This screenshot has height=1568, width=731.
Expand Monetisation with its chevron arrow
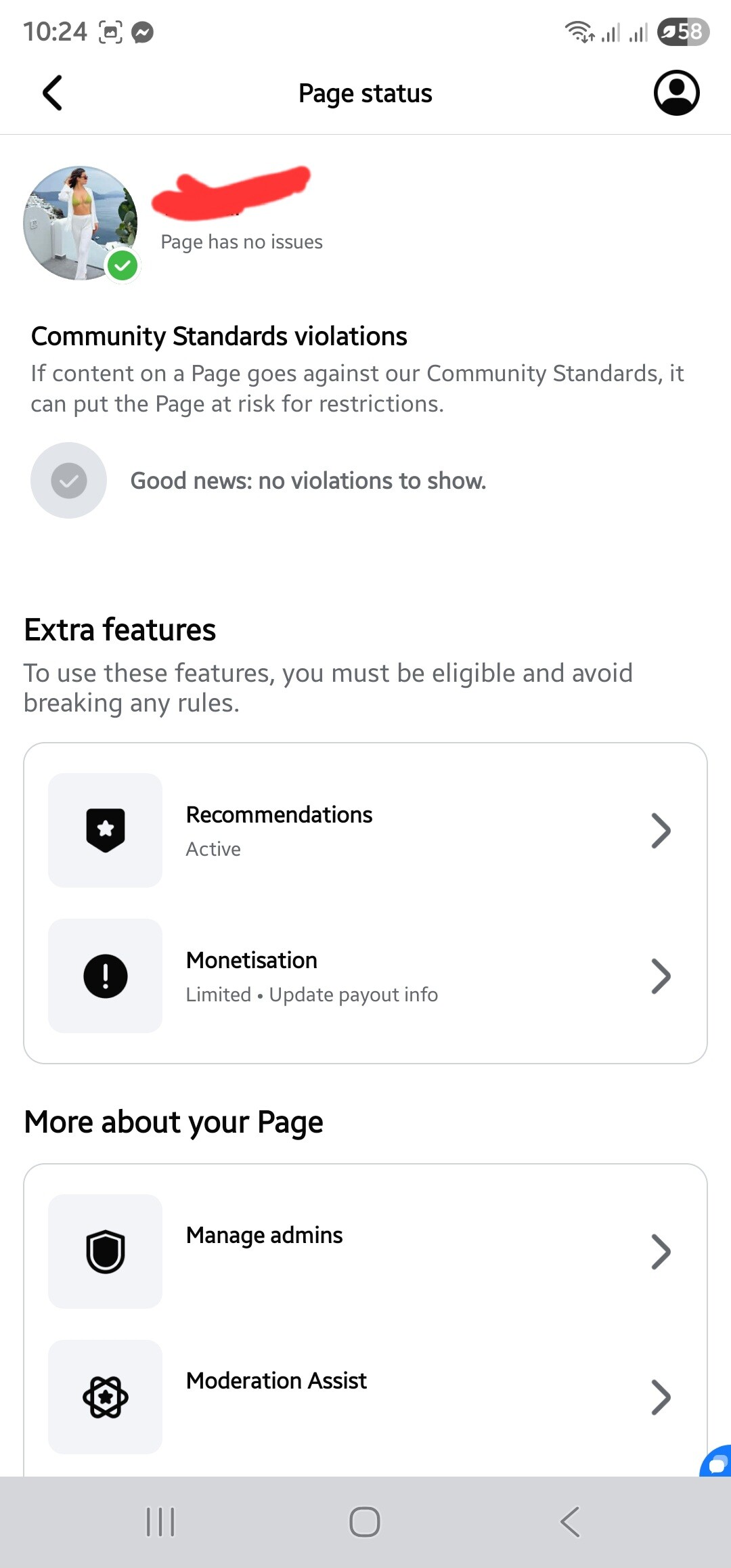(661, 976)
